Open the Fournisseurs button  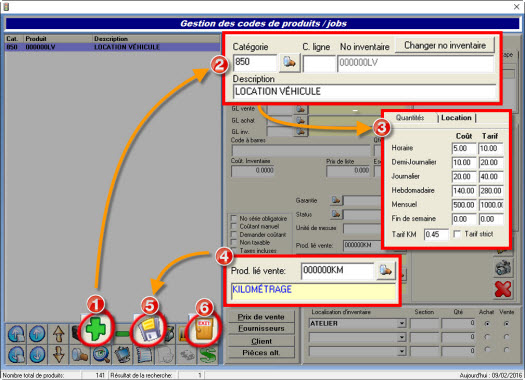coord(261,329)
